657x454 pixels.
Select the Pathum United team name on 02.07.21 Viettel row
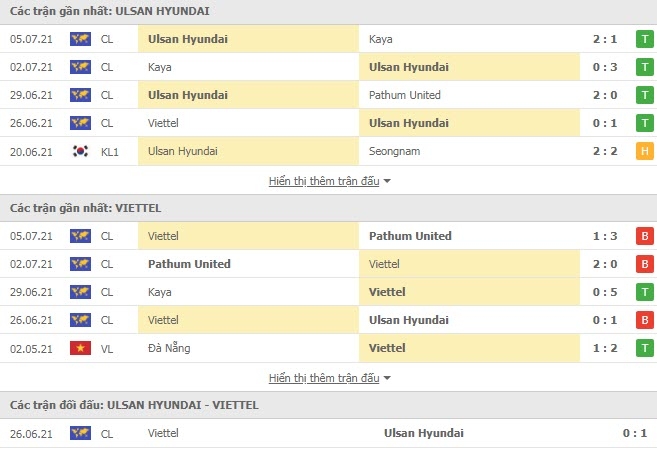[189, 264]
